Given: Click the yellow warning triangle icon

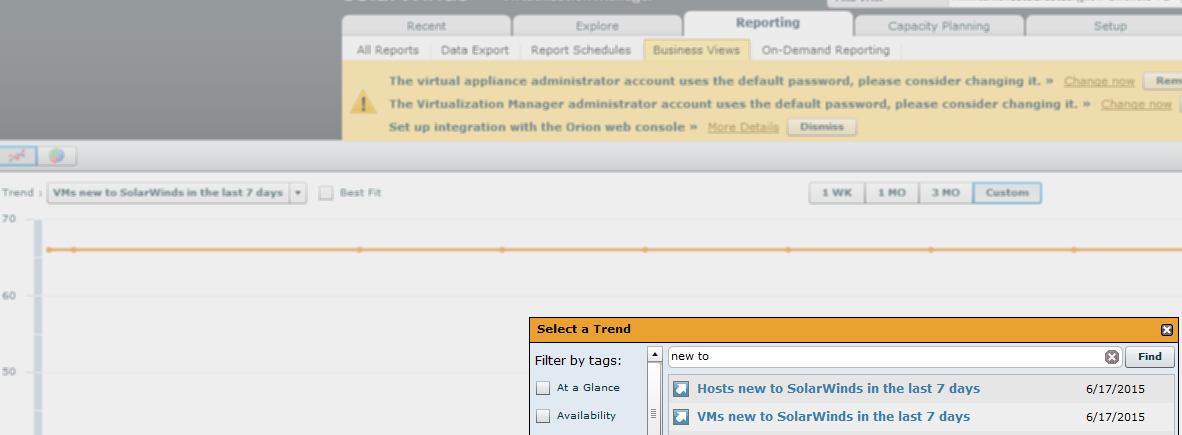Looking at the screenshot, I should (363, 103).
